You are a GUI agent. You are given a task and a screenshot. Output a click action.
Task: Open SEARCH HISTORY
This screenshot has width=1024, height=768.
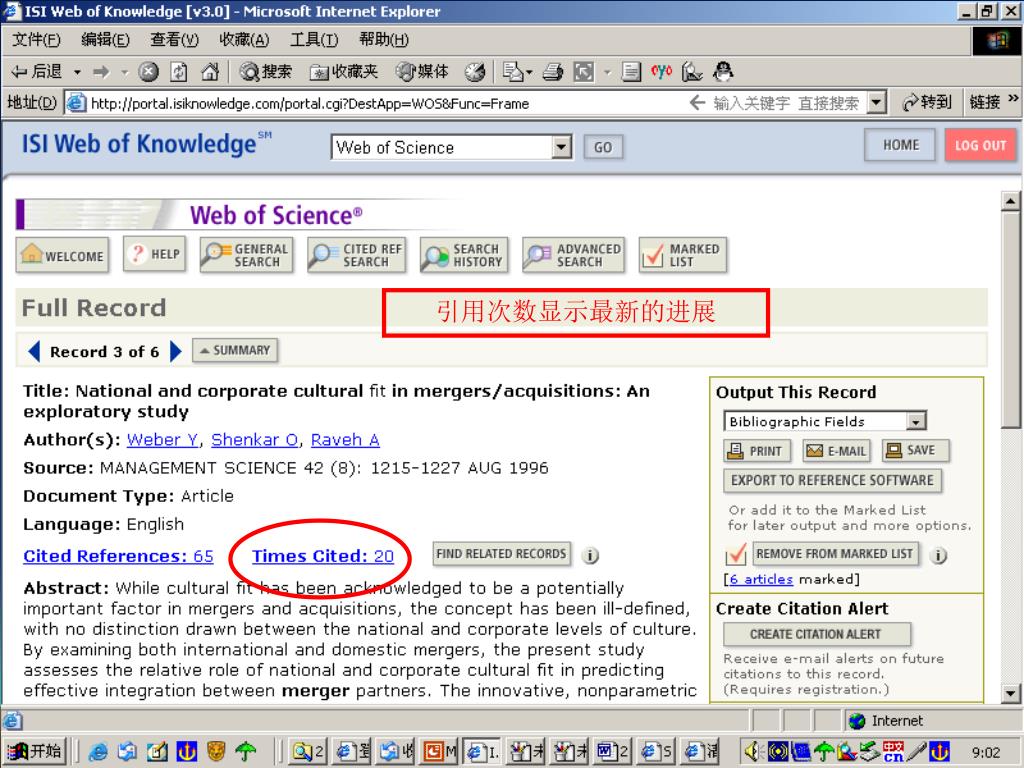pos(464,255)
